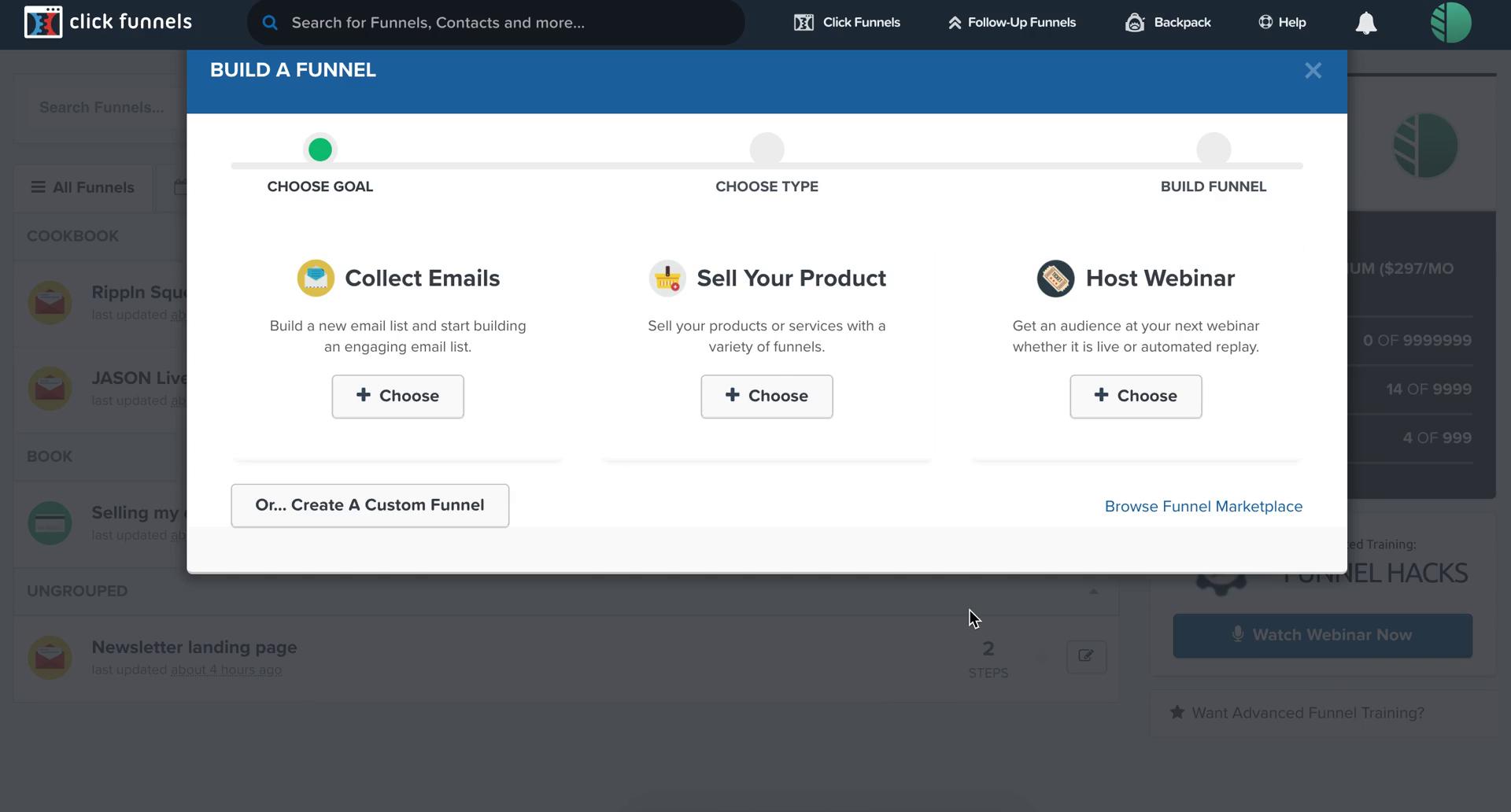The height and width of the screenshot is (812, 1511).
Task: Click the Choose Type step circle
Action: pyautogui.click(x=767, y=149)
